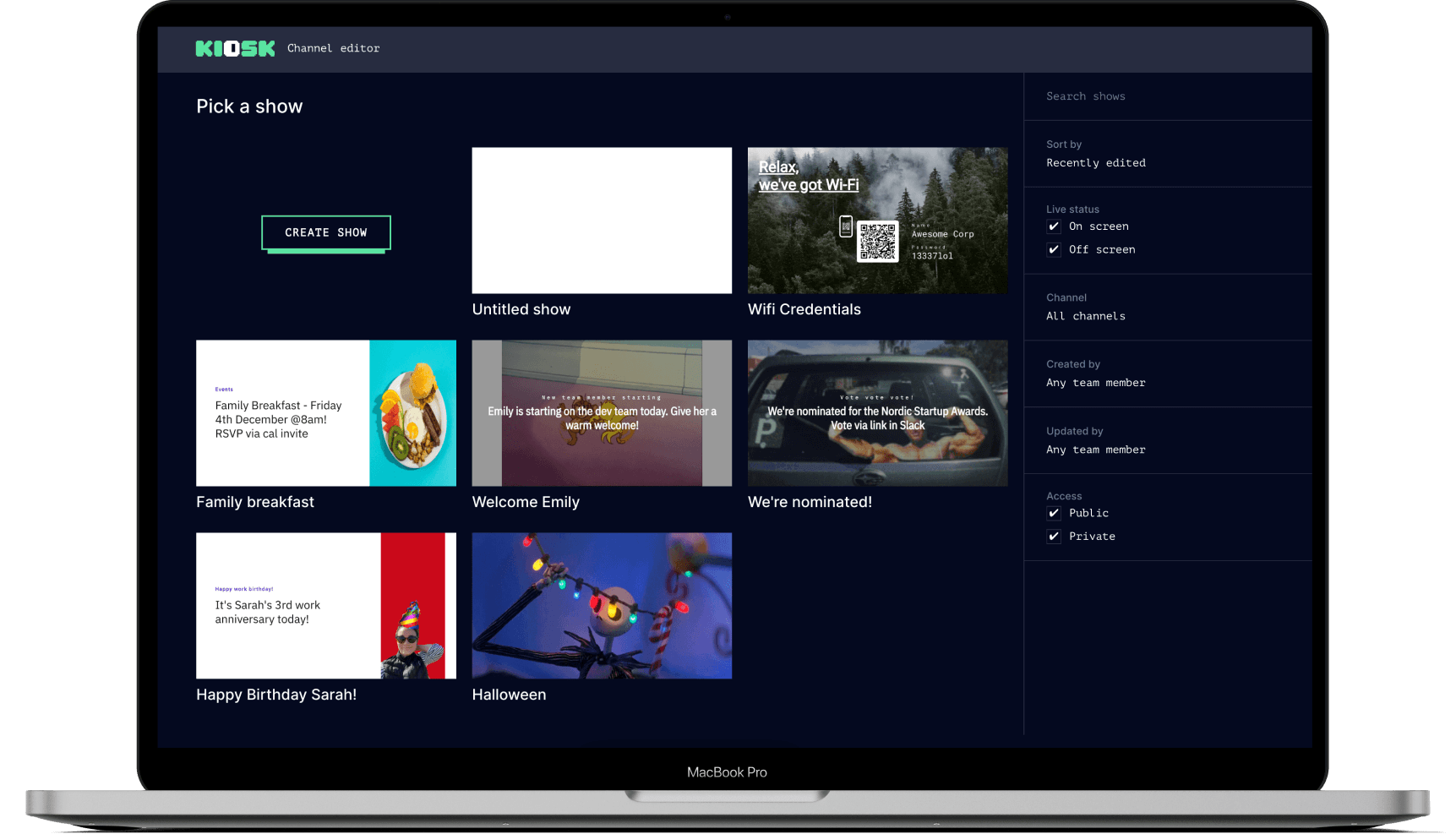The width and height of the screenshot is (1456, 834).
Task: Expand the All channels dropdown
Action: tap(1085, 316)
